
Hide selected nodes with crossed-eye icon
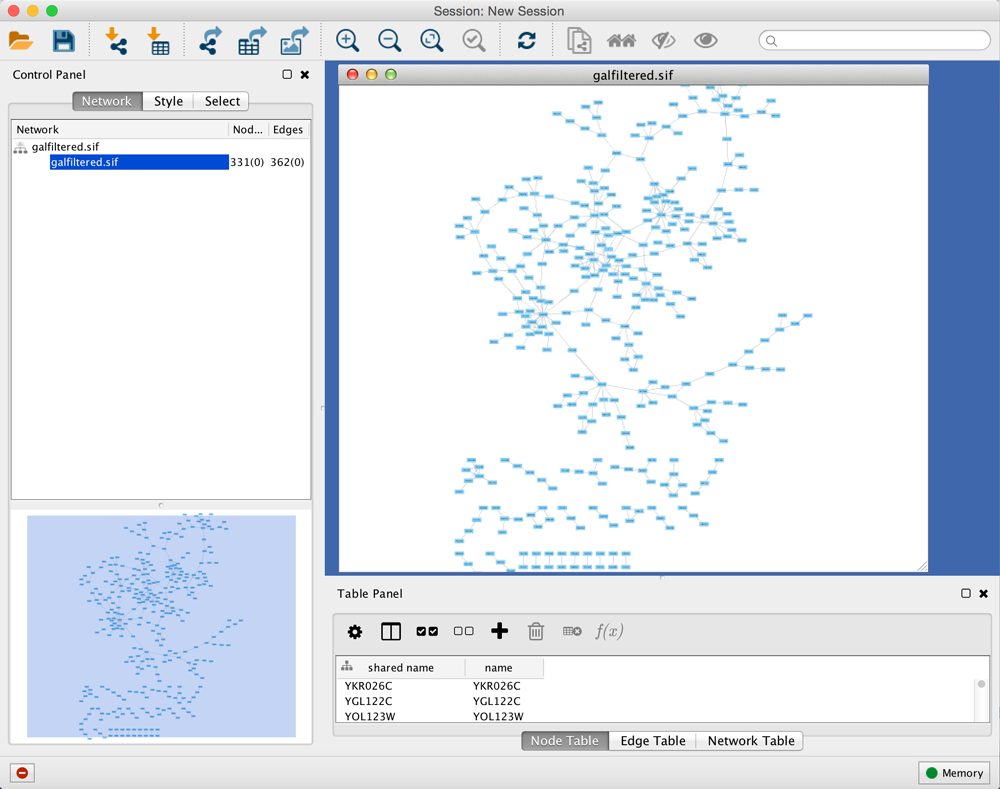click(x=663, y=41)
